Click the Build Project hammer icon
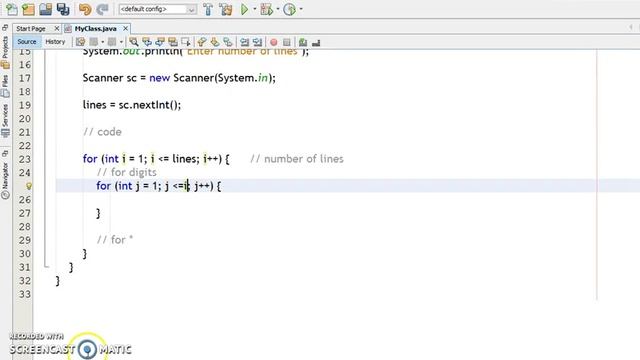 click(x=208, y=9)
